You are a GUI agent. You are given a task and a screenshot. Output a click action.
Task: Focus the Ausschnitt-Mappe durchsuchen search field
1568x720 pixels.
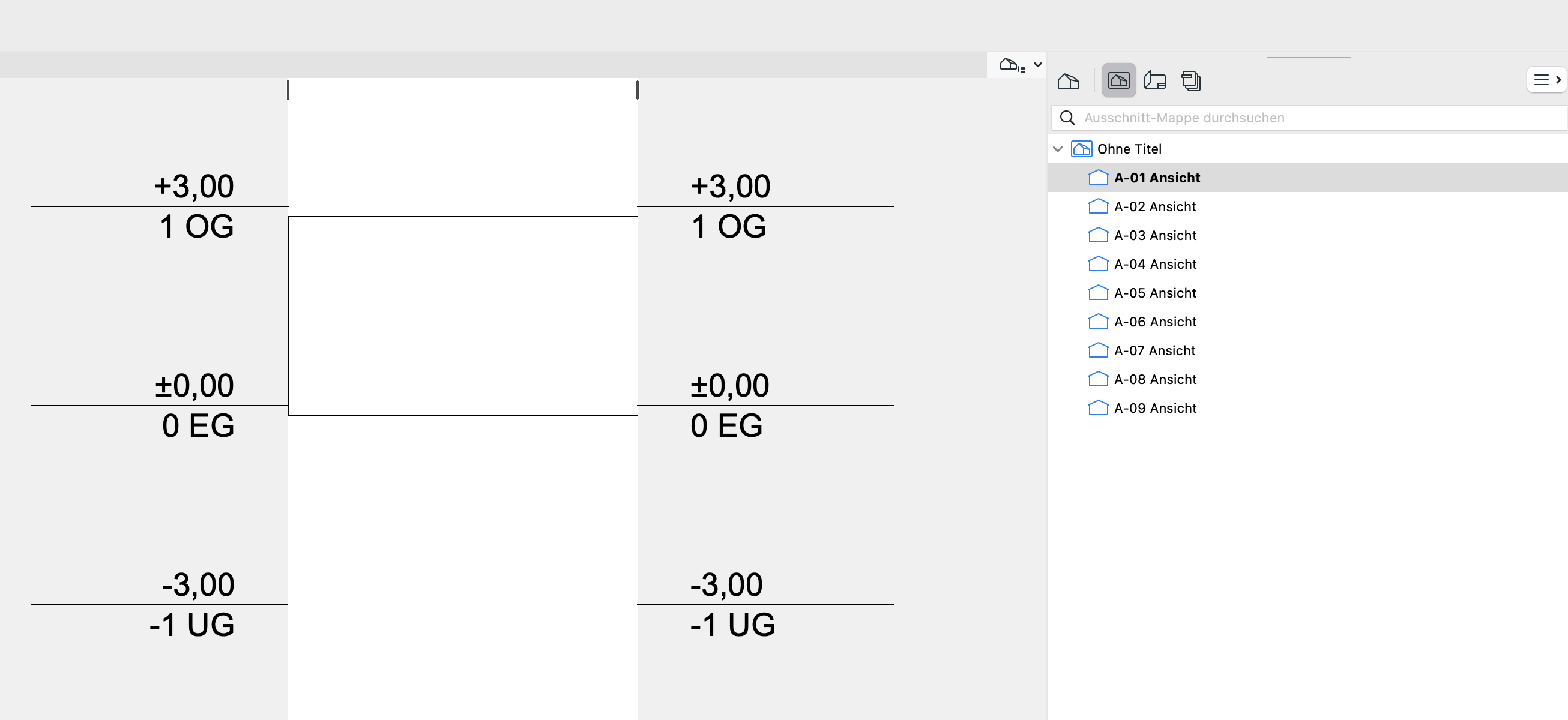[x=1309, y=118]
